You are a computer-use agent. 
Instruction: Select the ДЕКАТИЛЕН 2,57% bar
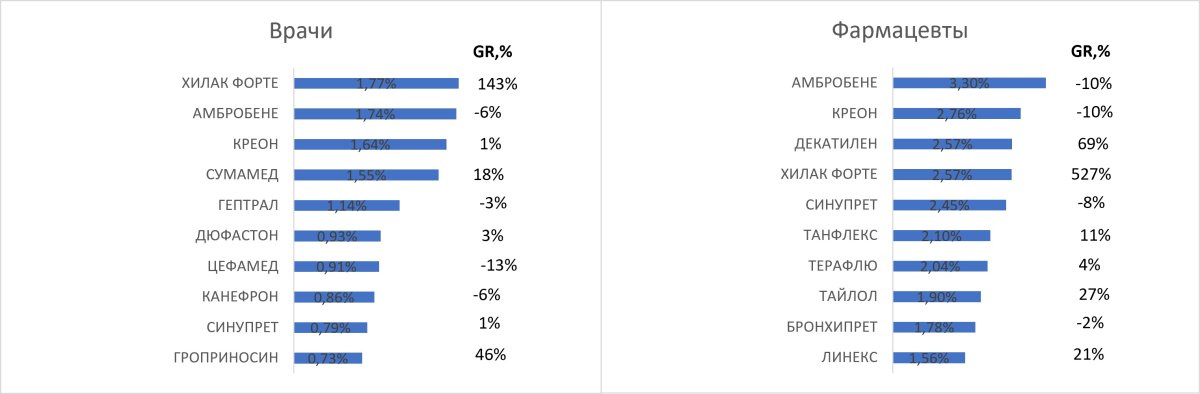point(952,144)
